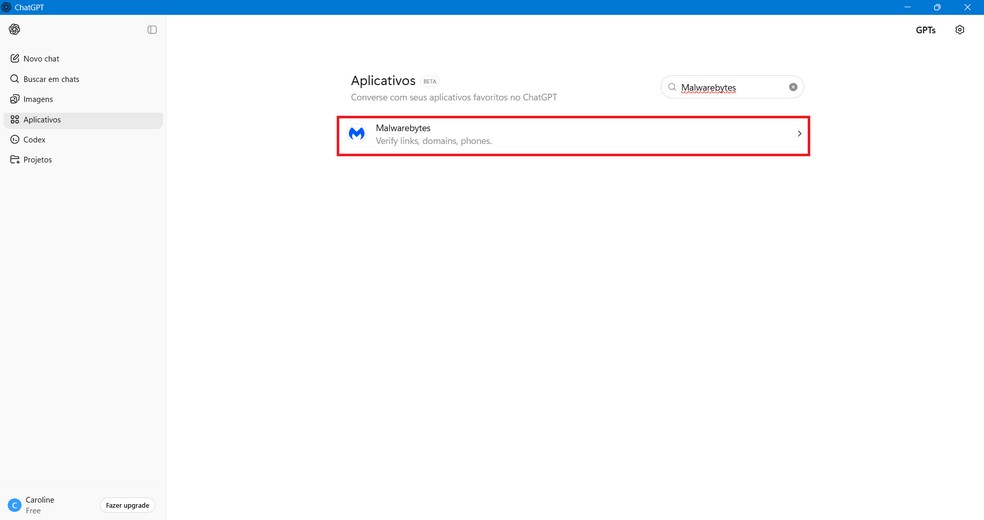Restore down the ChatGPT window
Image resolution: width=984 pixels, height=520 pixels.
[x=937, y=8]
